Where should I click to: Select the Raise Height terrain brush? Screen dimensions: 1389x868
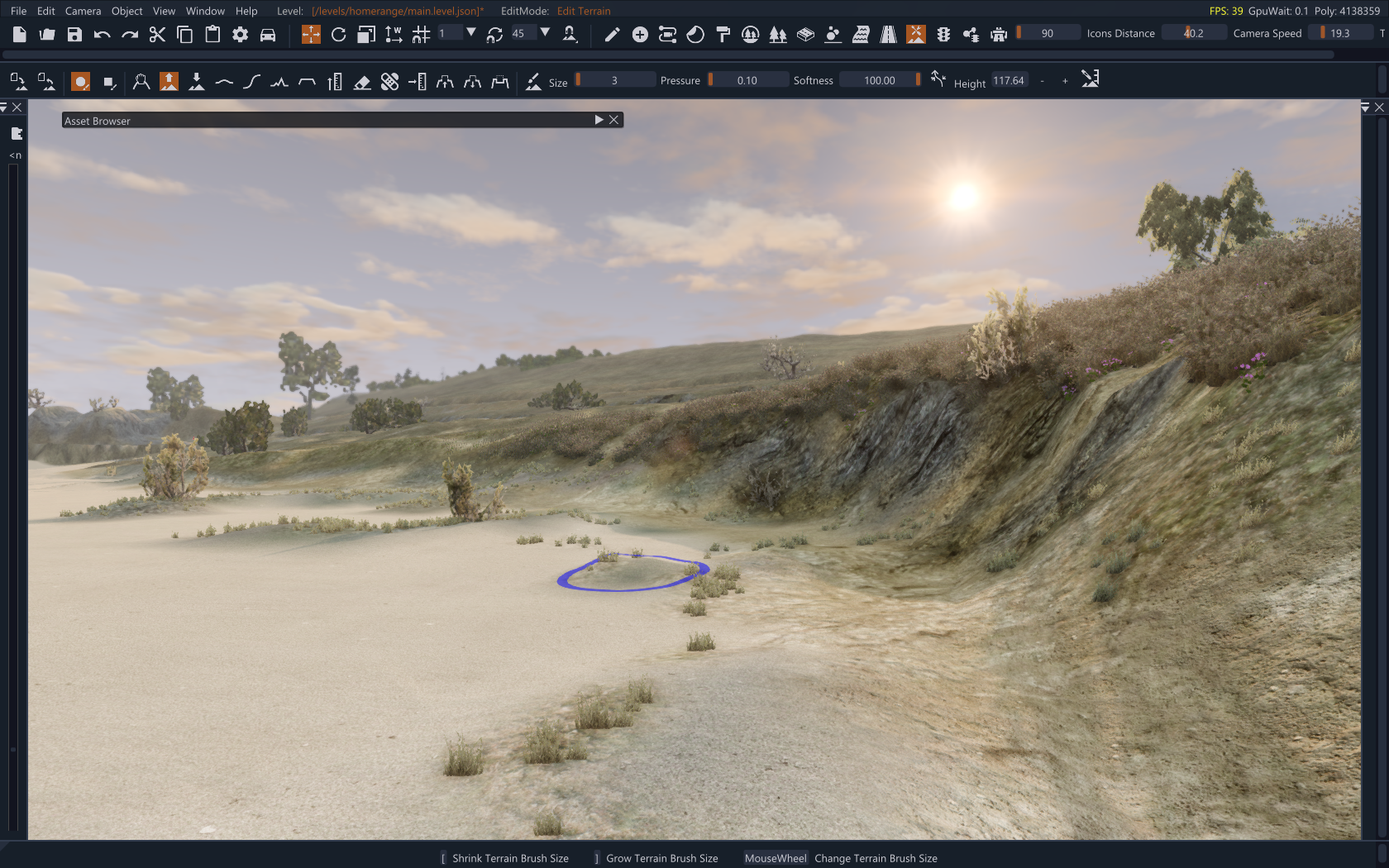point(169,81)
